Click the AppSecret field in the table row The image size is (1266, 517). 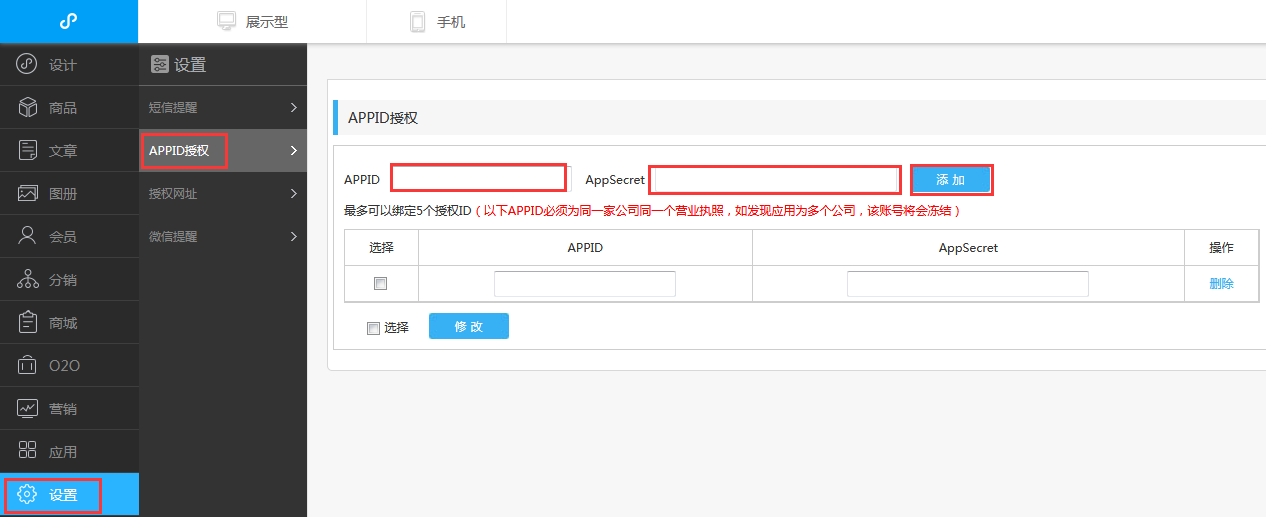(x=968, y=284)
